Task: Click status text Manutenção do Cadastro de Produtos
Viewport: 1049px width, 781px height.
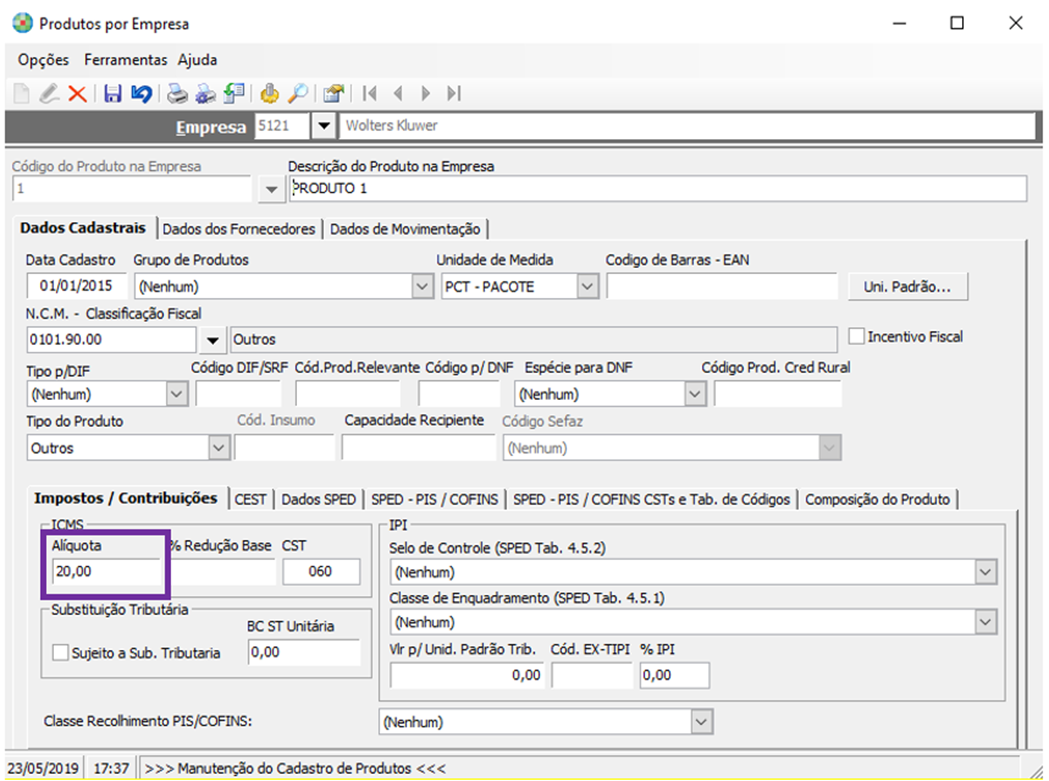Action: pos(295,768)
